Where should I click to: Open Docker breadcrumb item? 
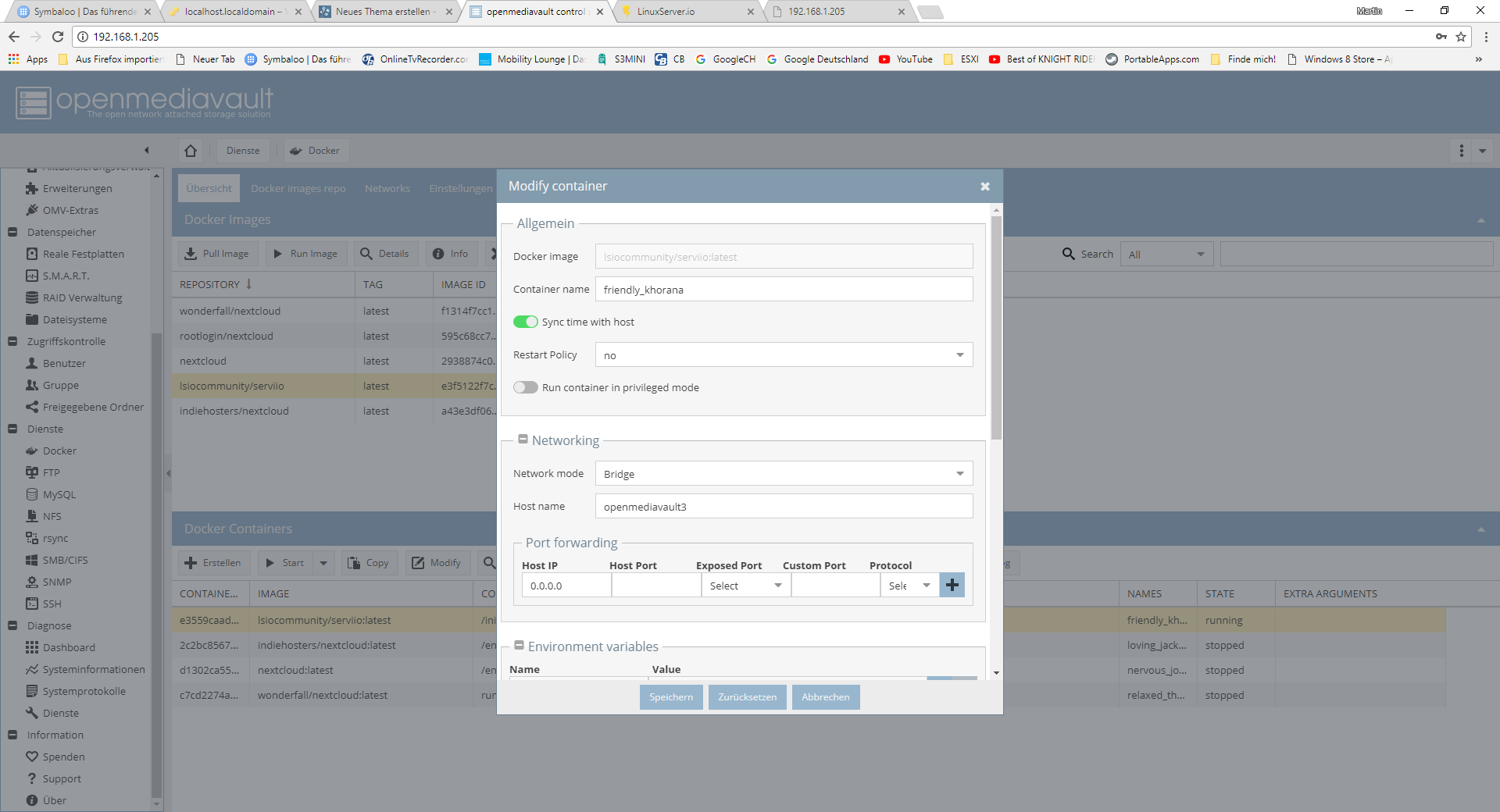tap(316, 151)
